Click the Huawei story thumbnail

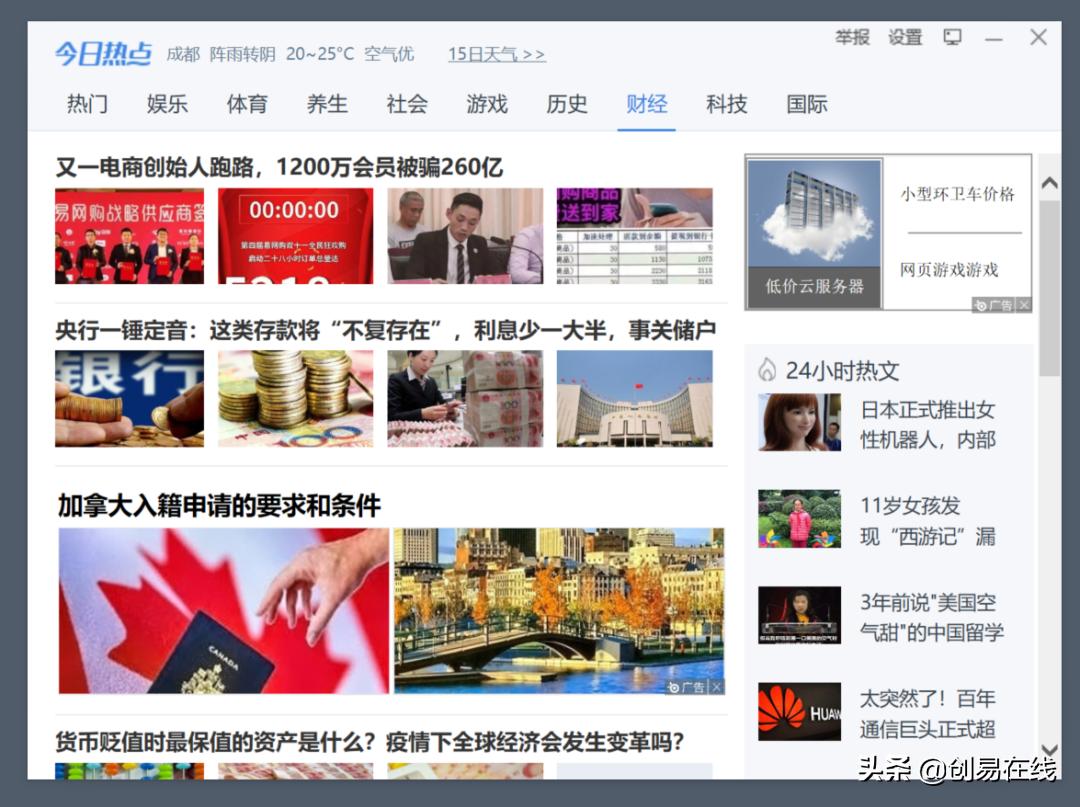coord(798,710)
